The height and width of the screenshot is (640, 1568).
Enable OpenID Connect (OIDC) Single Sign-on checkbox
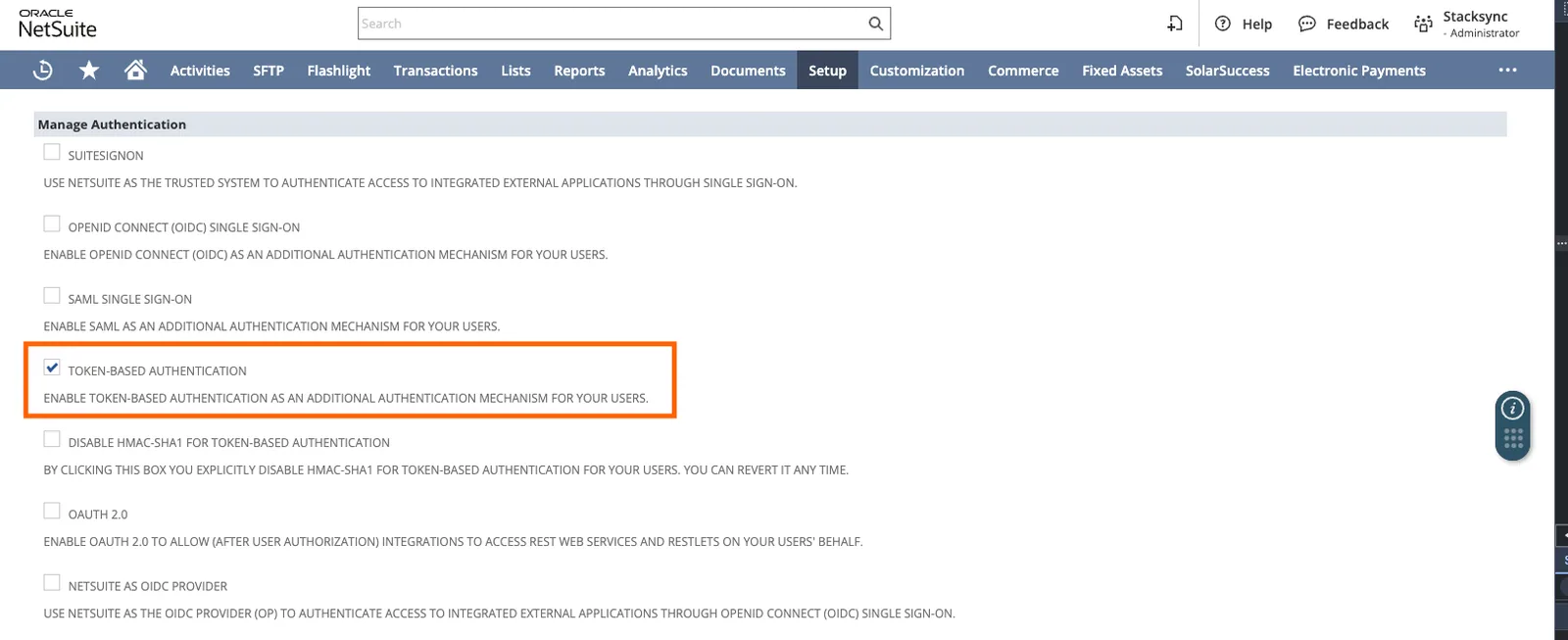(52, 223)
